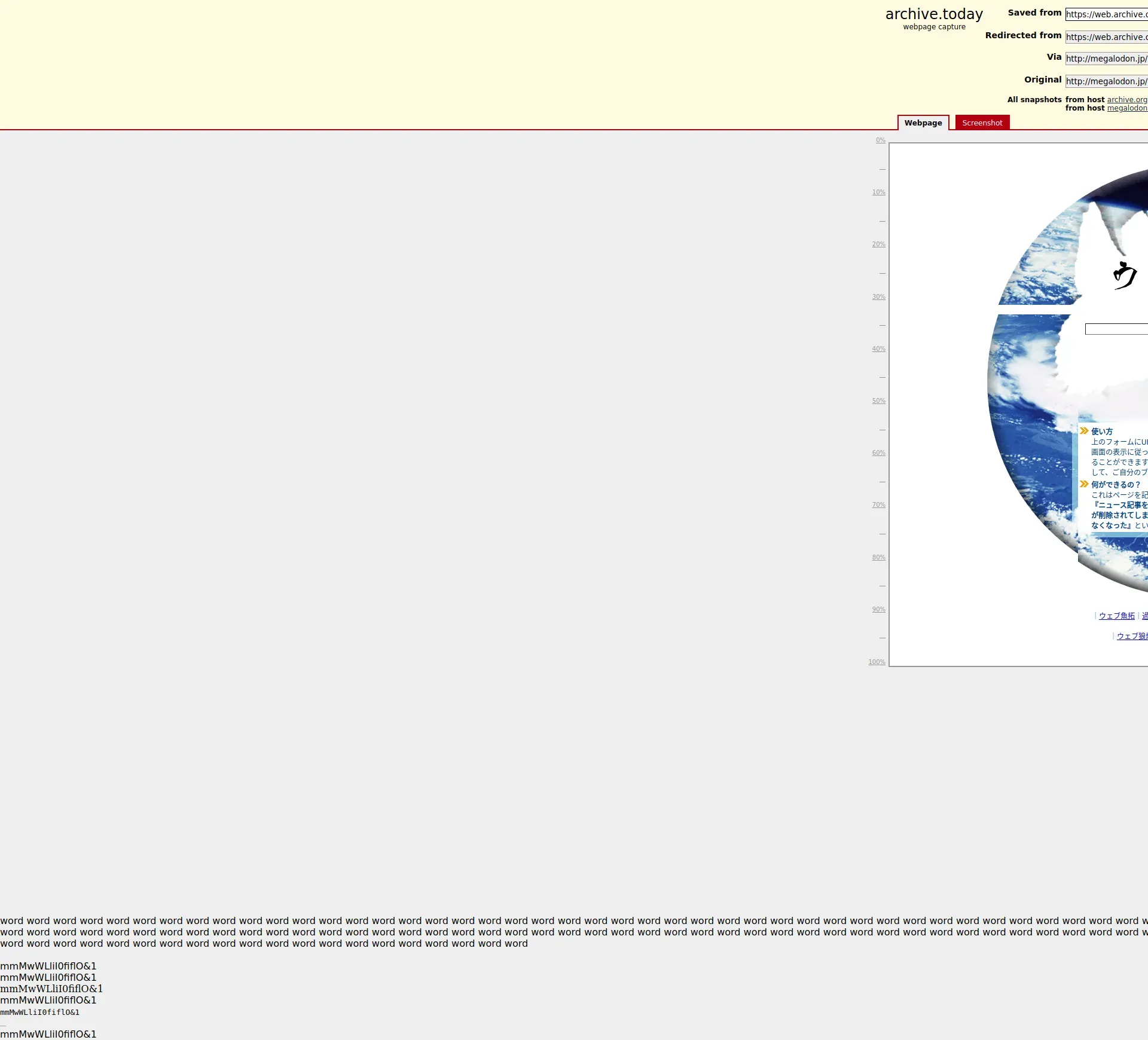Click the Redirected from URL field
1148x1040 pixels.
click(x=1106, y=37)
